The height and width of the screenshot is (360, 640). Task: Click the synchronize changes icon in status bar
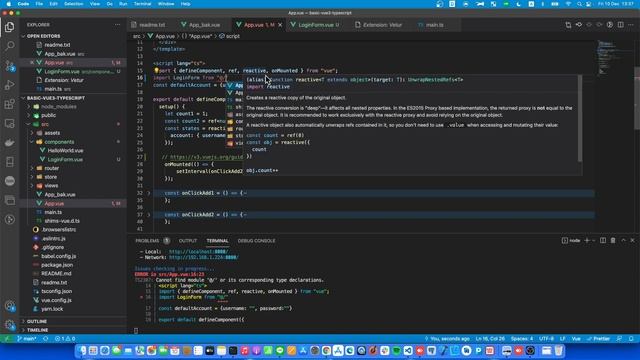click(x=46, y=339)
